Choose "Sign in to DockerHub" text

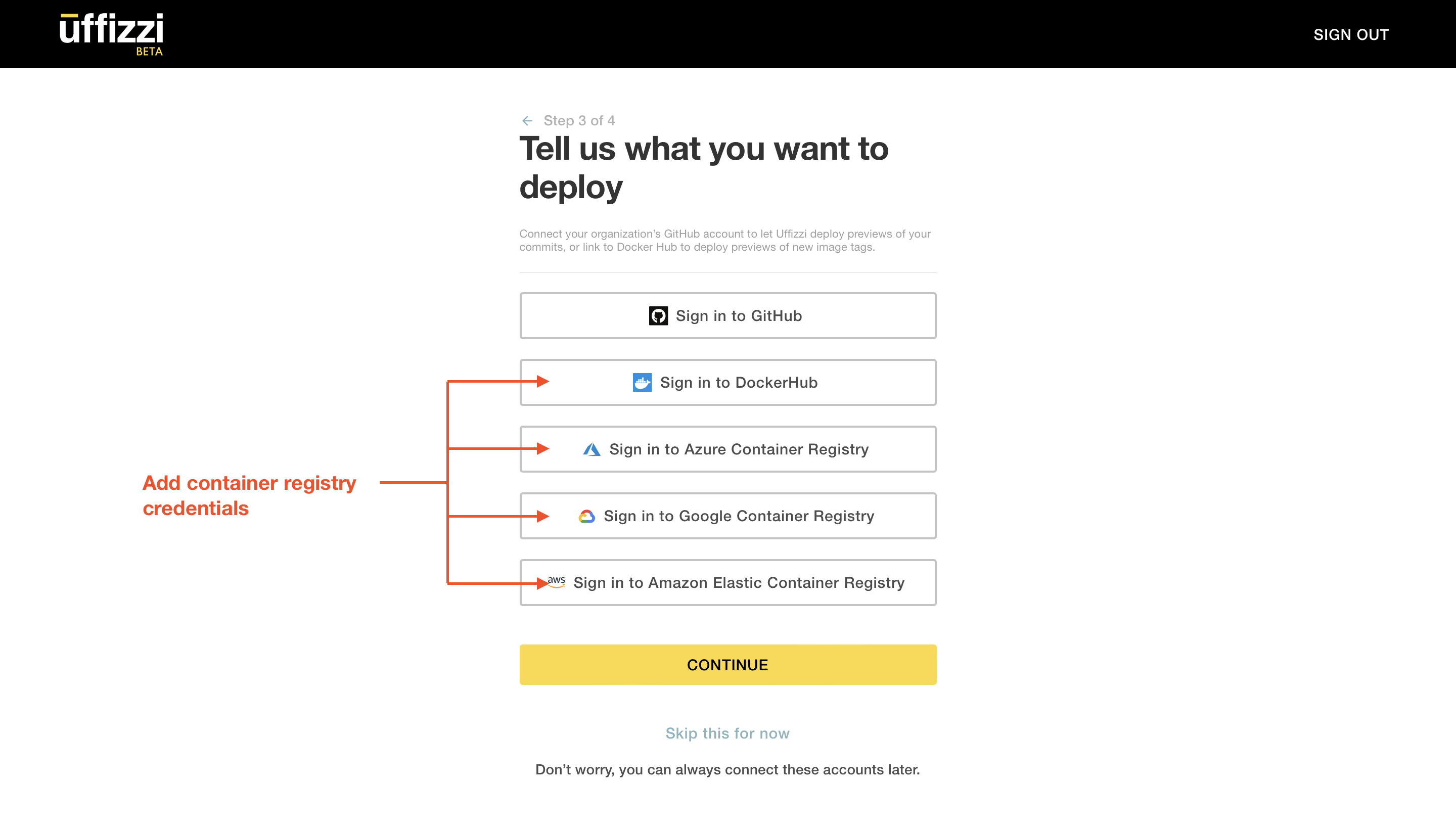739,383
